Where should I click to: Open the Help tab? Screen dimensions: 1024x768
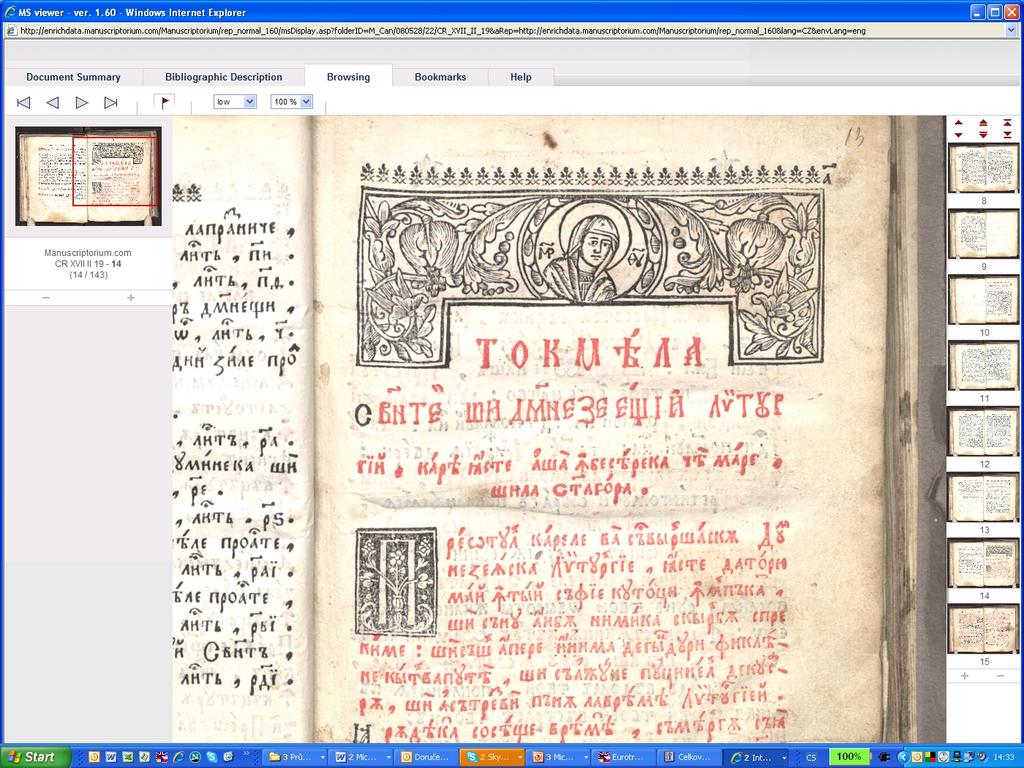[x=520, y=77]
